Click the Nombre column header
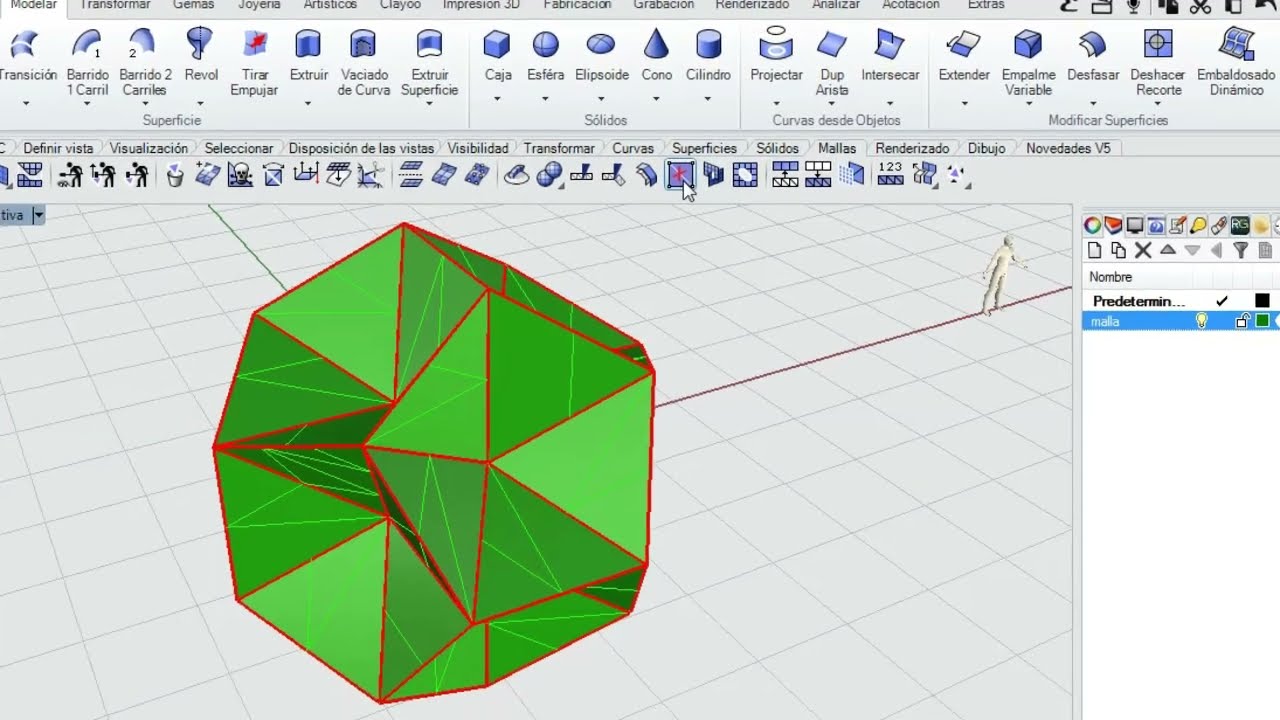Screen dimensions: 1280x720 click(x=1111, y=277)
